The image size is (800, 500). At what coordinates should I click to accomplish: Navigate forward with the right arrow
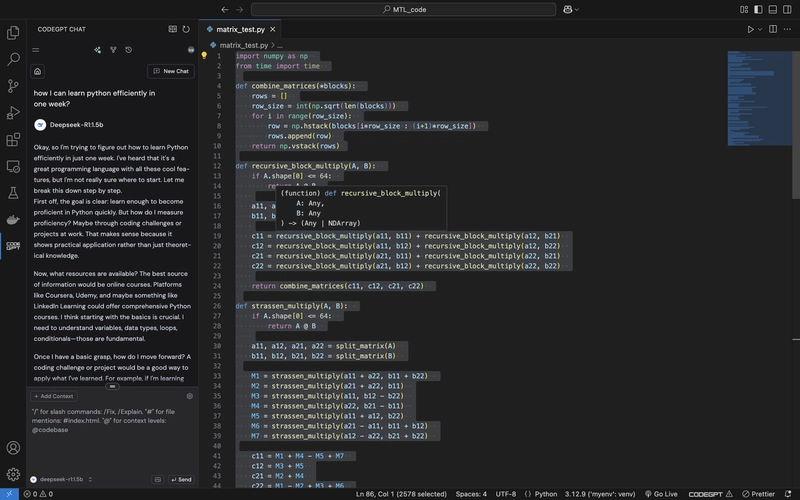click(239, 9)
